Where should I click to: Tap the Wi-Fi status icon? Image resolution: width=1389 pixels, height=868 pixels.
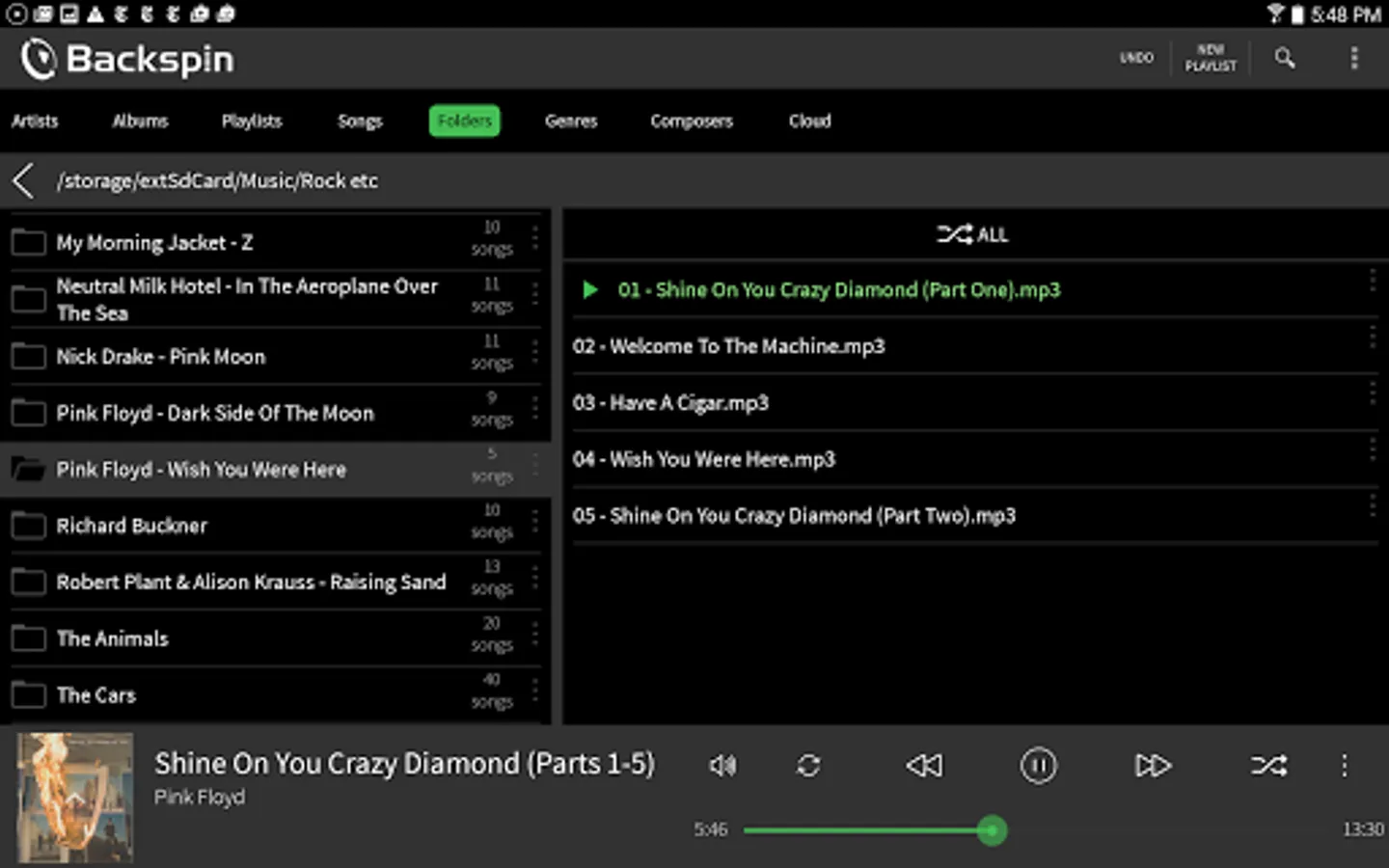tap(1276, 14)
